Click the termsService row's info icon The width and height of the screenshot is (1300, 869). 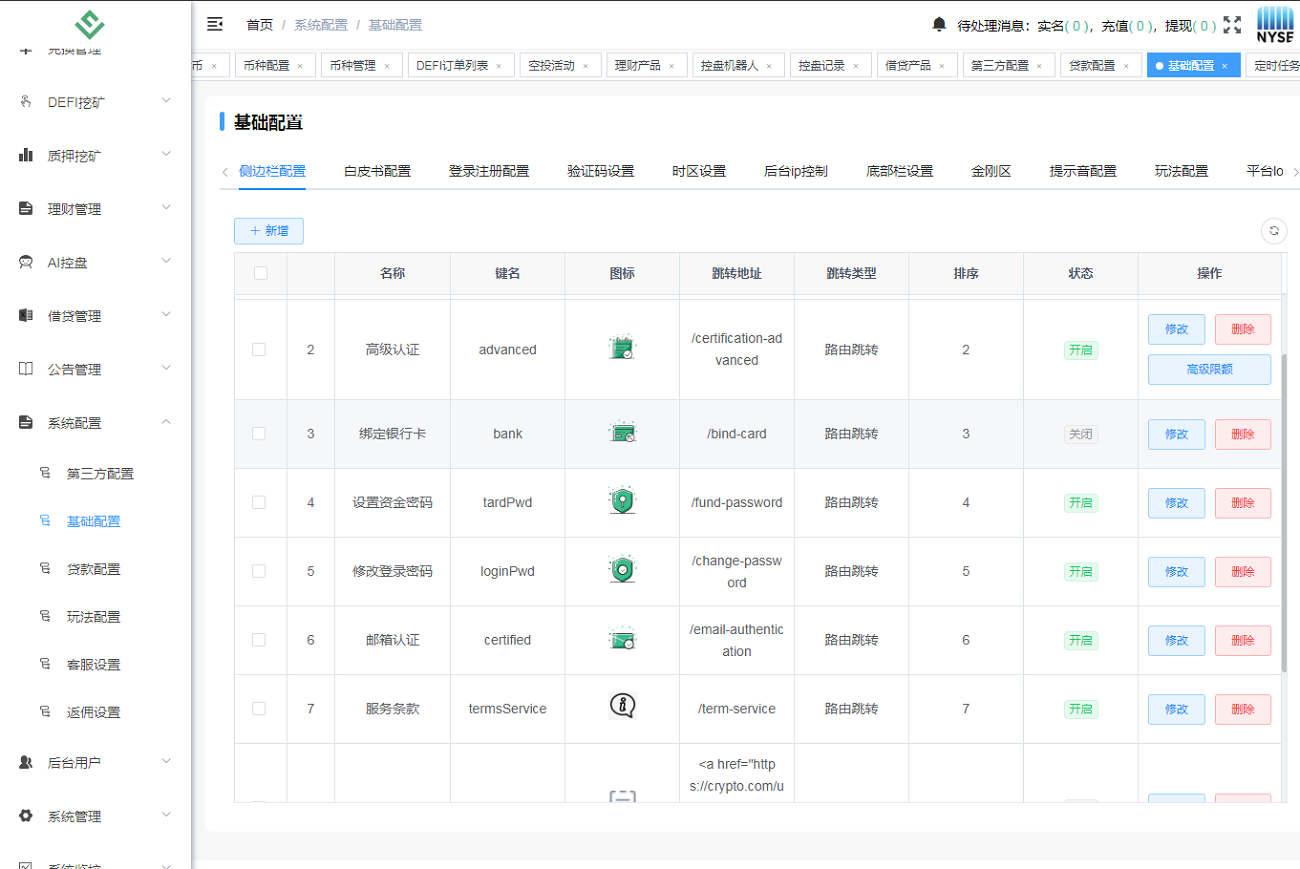[x=622, y=707]
